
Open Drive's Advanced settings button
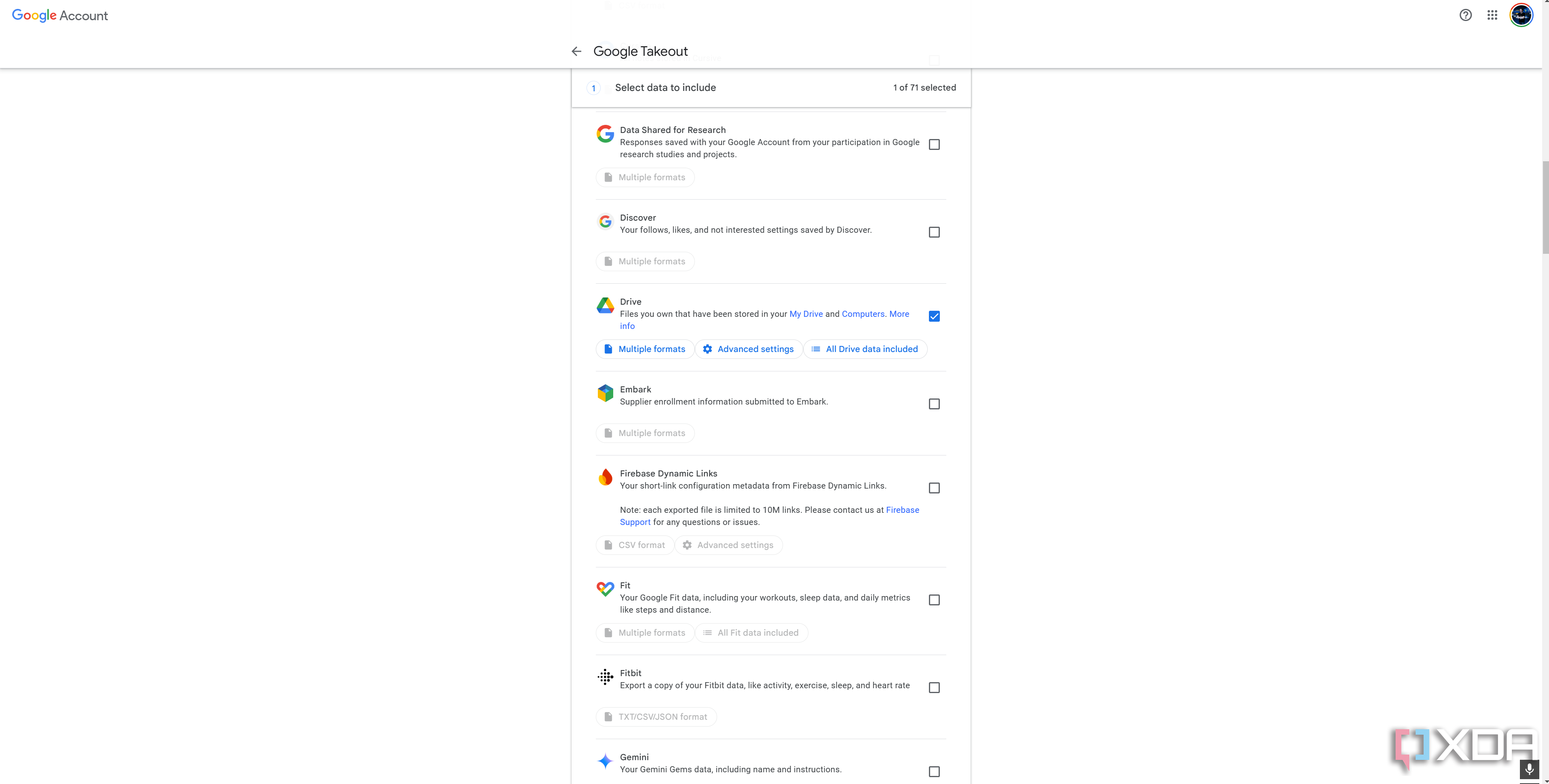pos(749,349)
